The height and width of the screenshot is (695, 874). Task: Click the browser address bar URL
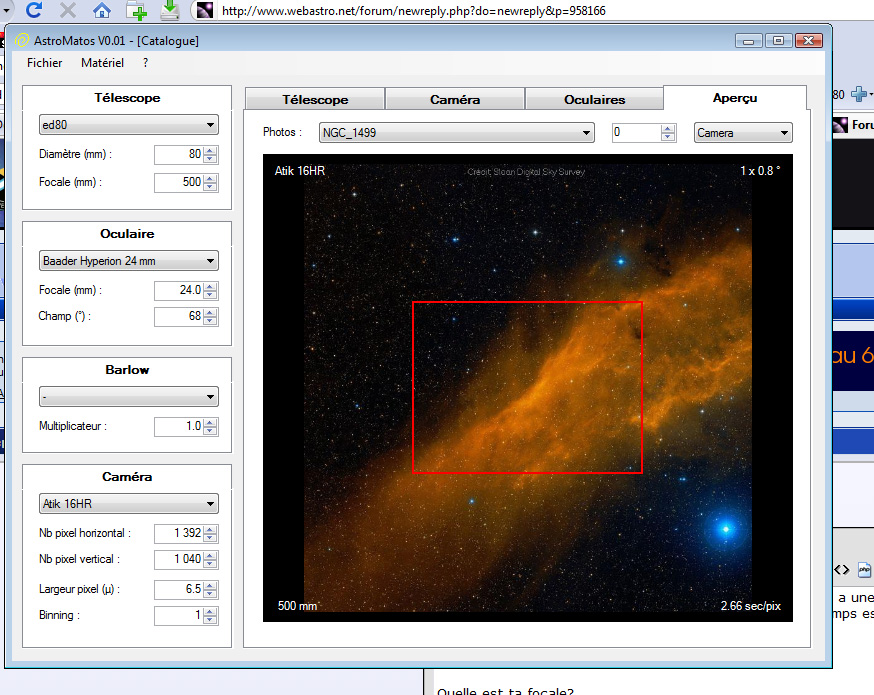tap(414, 11)
